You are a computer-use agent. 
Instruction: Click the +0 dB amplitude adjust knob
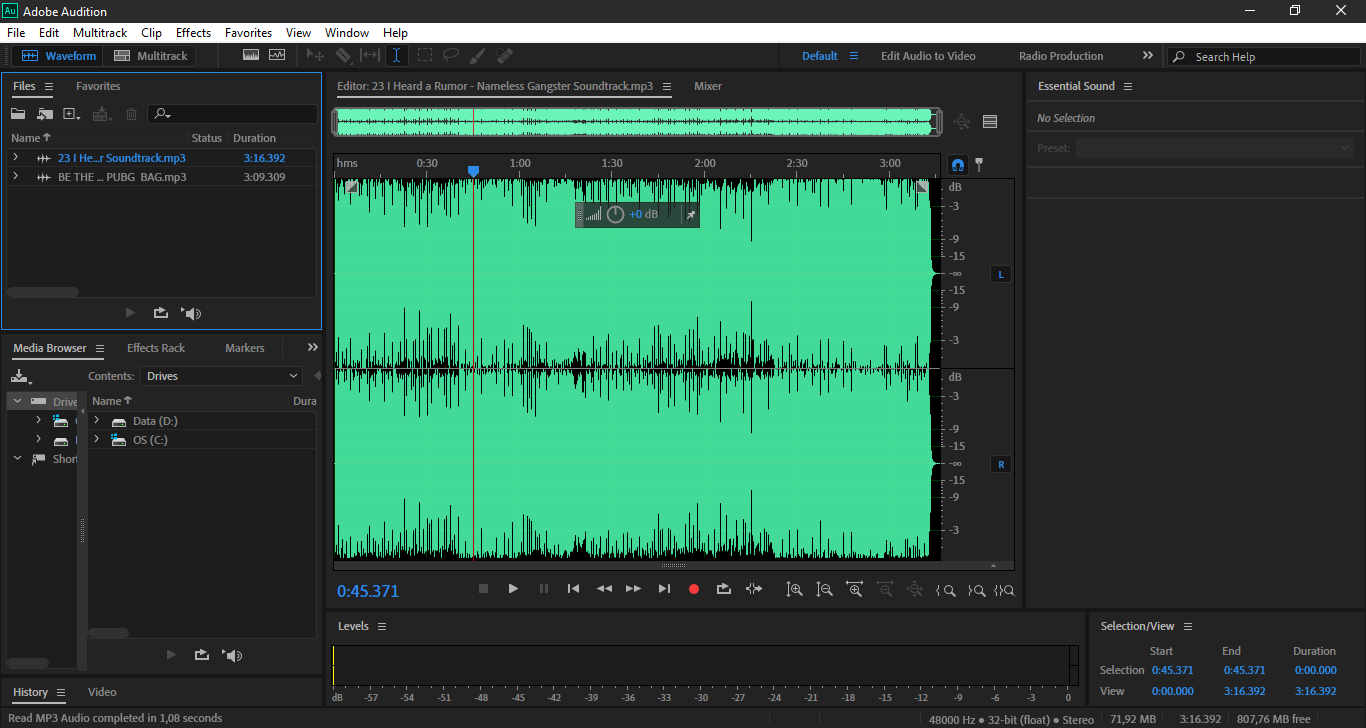(x=615, y=214)
